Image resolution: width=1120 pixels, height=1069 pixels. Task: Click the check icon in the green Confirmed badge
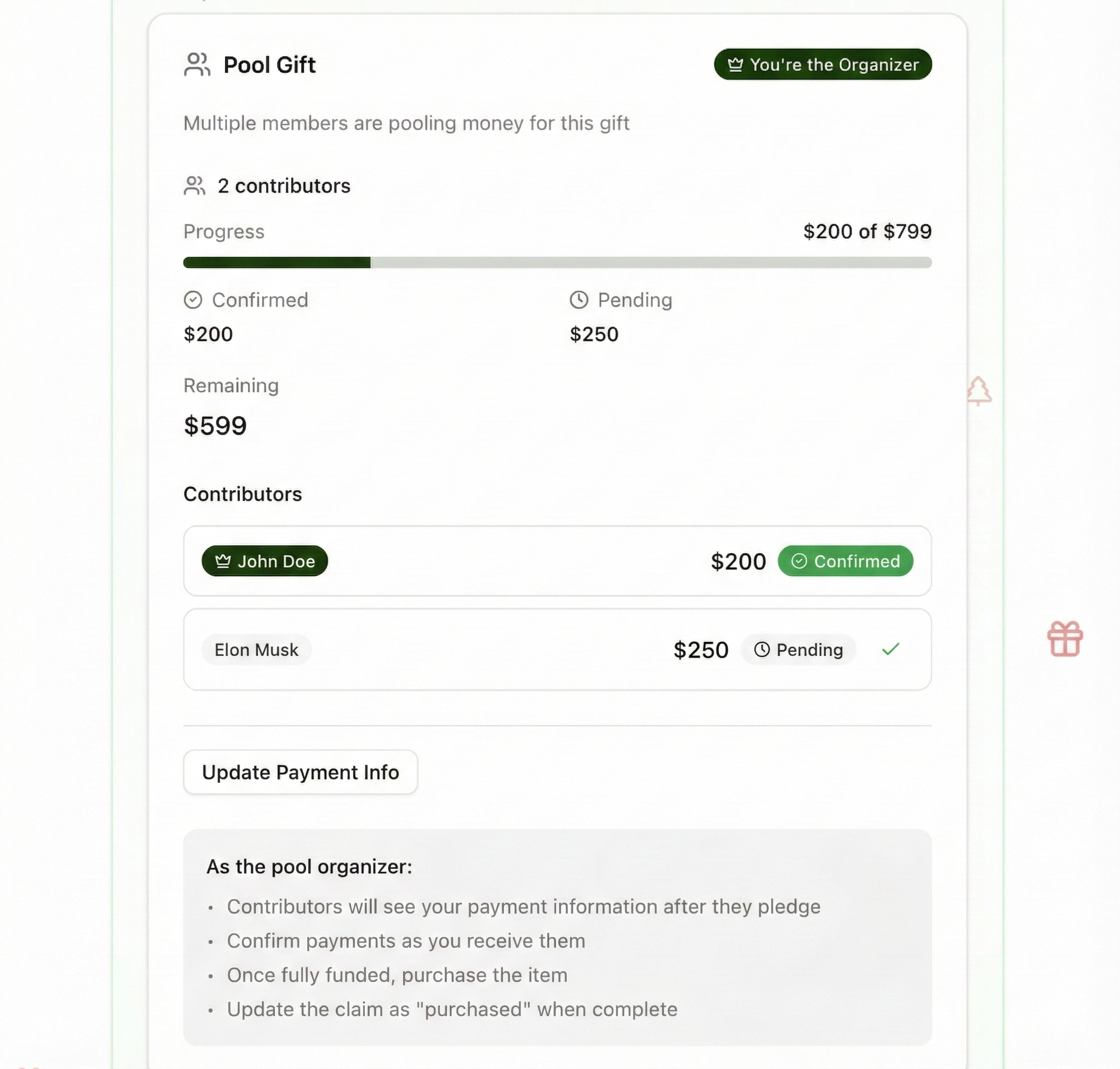(x=800, y=560)
